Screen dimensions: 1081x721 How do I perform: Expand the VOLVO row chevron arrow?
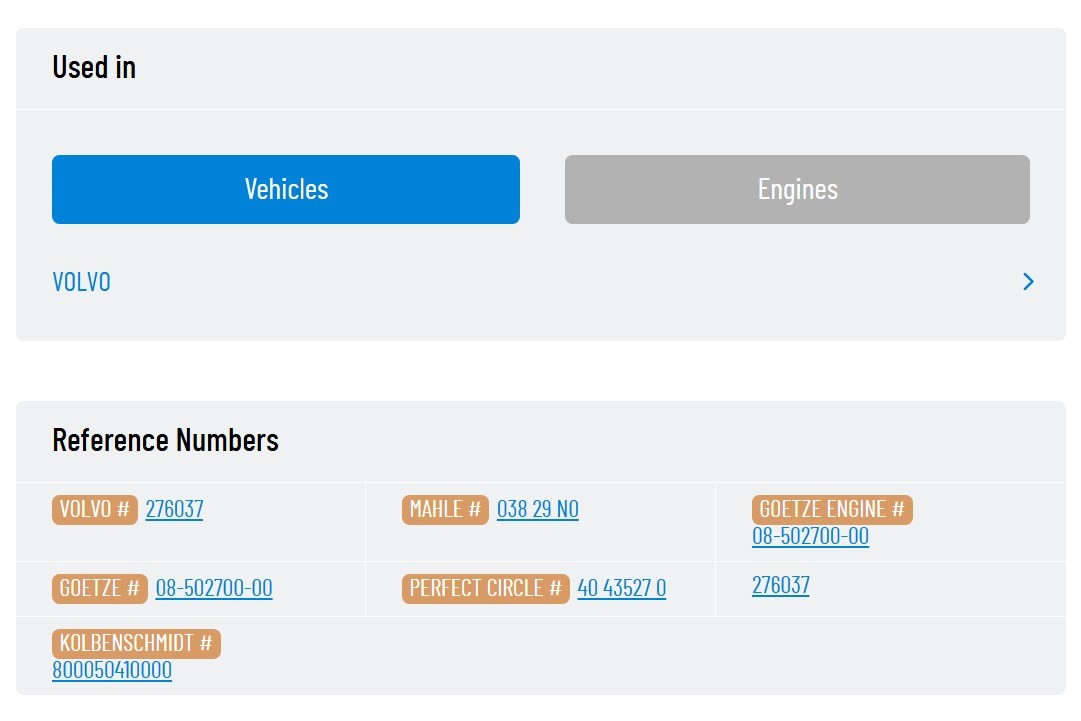1028,281
